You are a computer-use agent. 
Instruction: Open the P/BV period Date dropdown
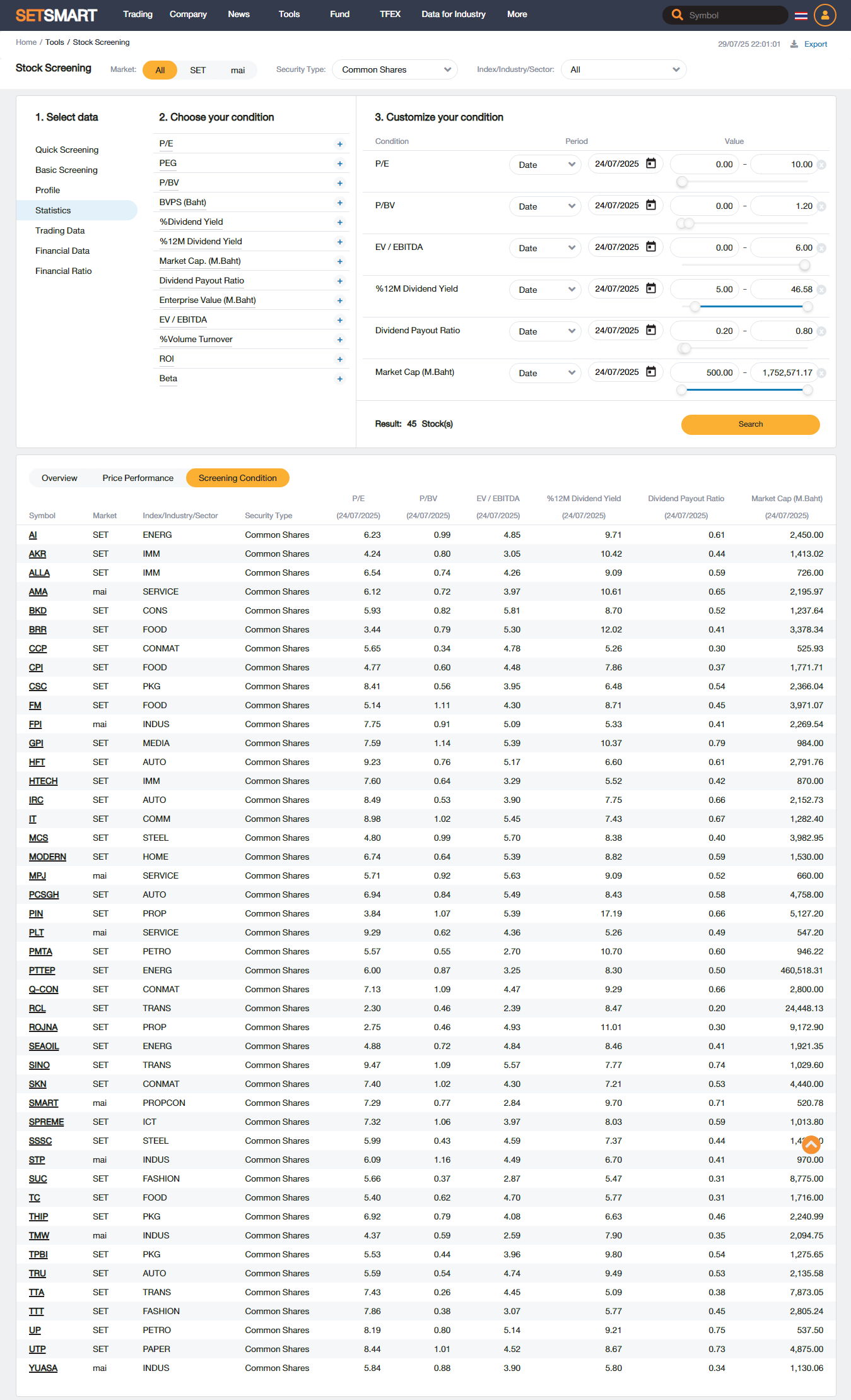click(545, 206)
